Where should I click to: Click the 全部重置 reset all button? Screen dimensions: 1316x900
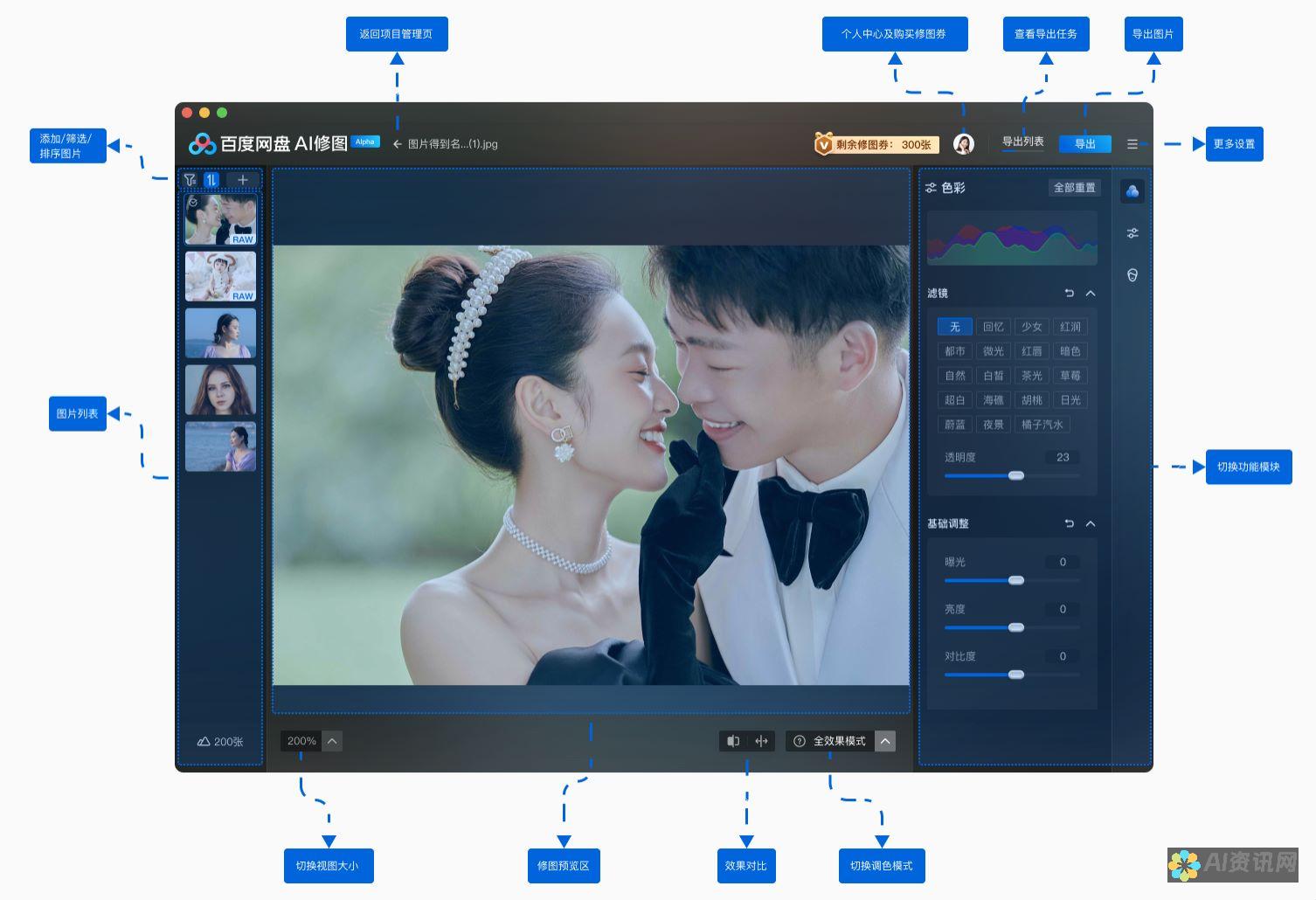pos(1074,188)
